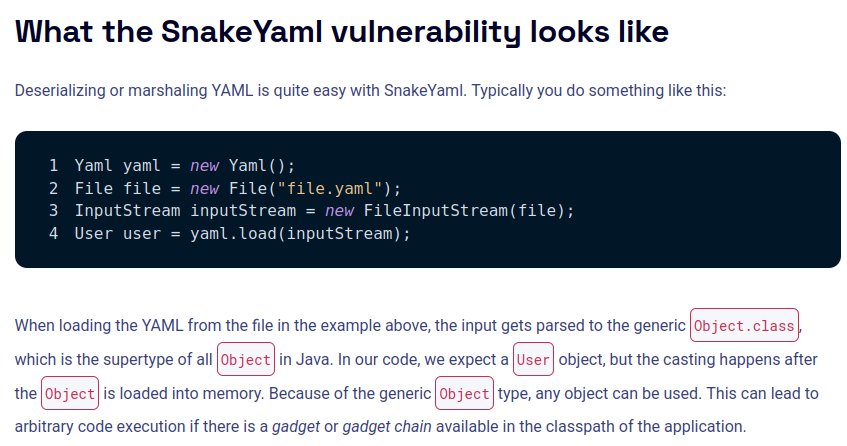Click code line number 4

(53, 234)
